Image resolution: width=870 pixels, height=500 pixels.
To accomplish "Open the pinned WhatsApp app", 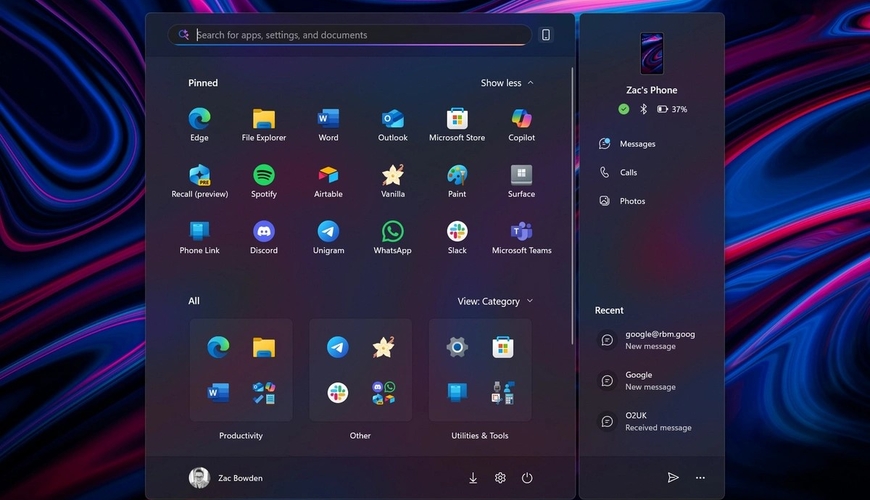I will click(392, 238).
